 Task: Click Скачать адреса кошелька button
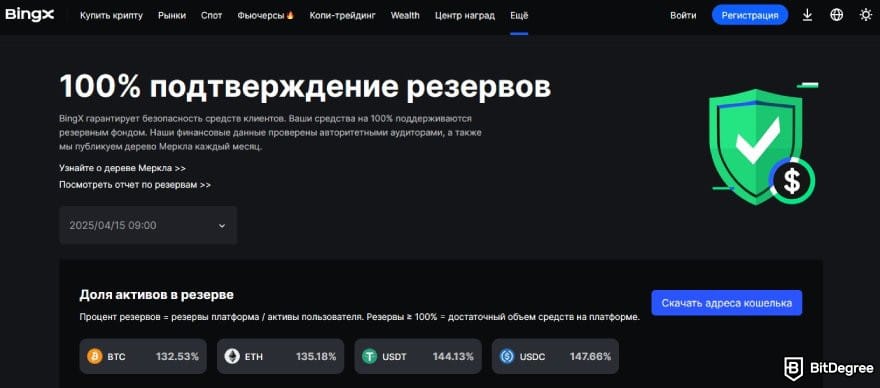tap(727, 303)
